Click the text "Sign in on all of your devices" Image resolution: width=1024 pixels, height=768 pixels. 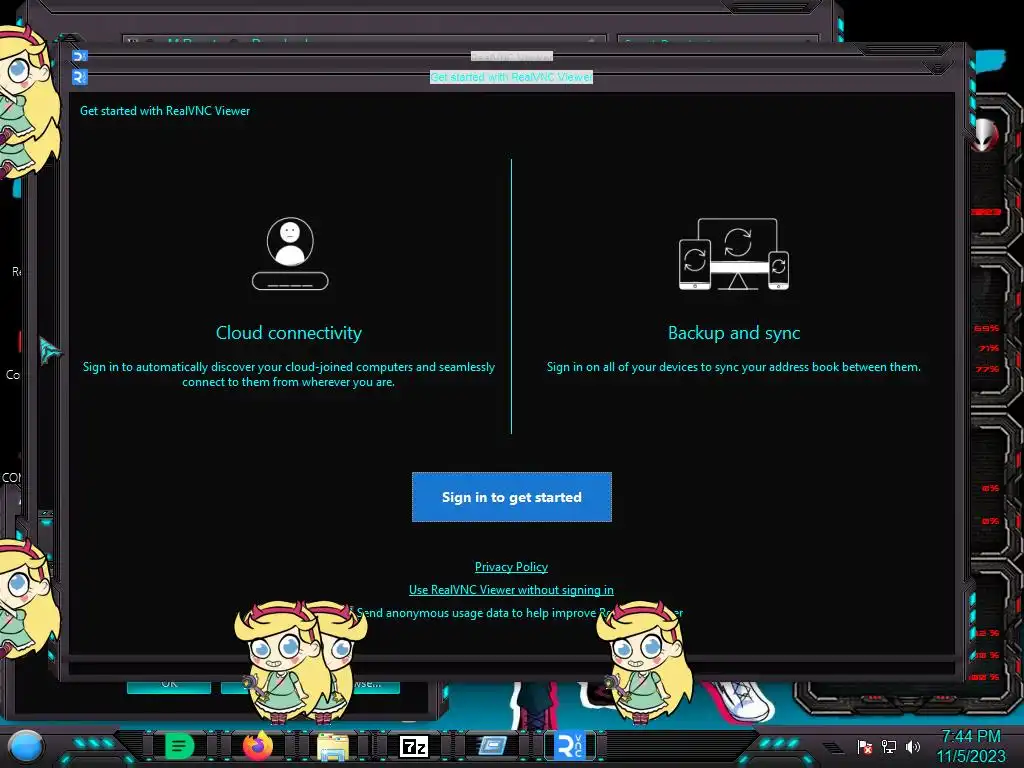pyautogui.click(x=626, y=367)
